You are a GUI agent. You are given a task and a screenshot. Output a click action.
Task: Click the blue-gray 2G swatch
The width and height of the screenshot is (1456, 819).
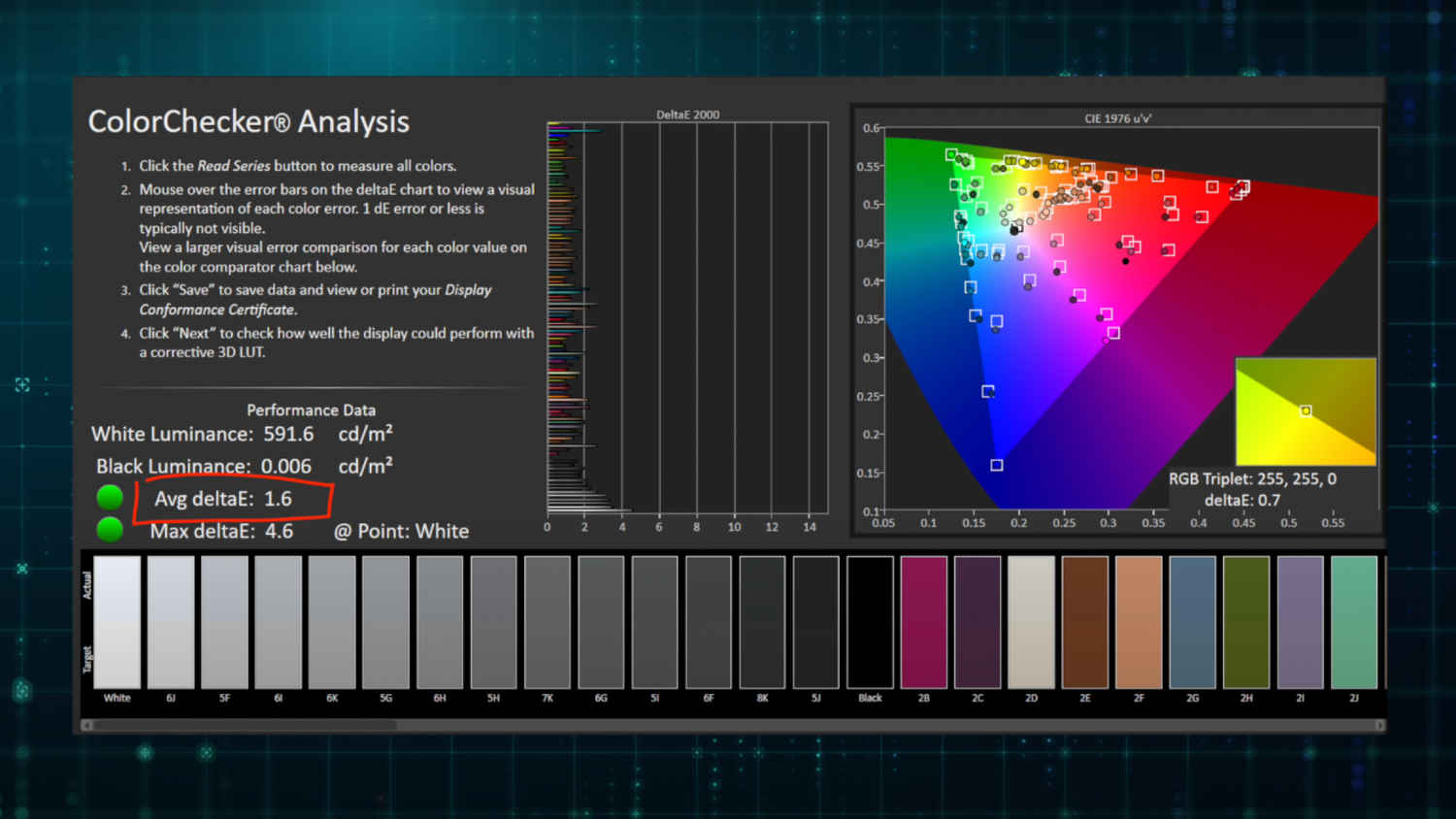click(x=1192, y=622)
